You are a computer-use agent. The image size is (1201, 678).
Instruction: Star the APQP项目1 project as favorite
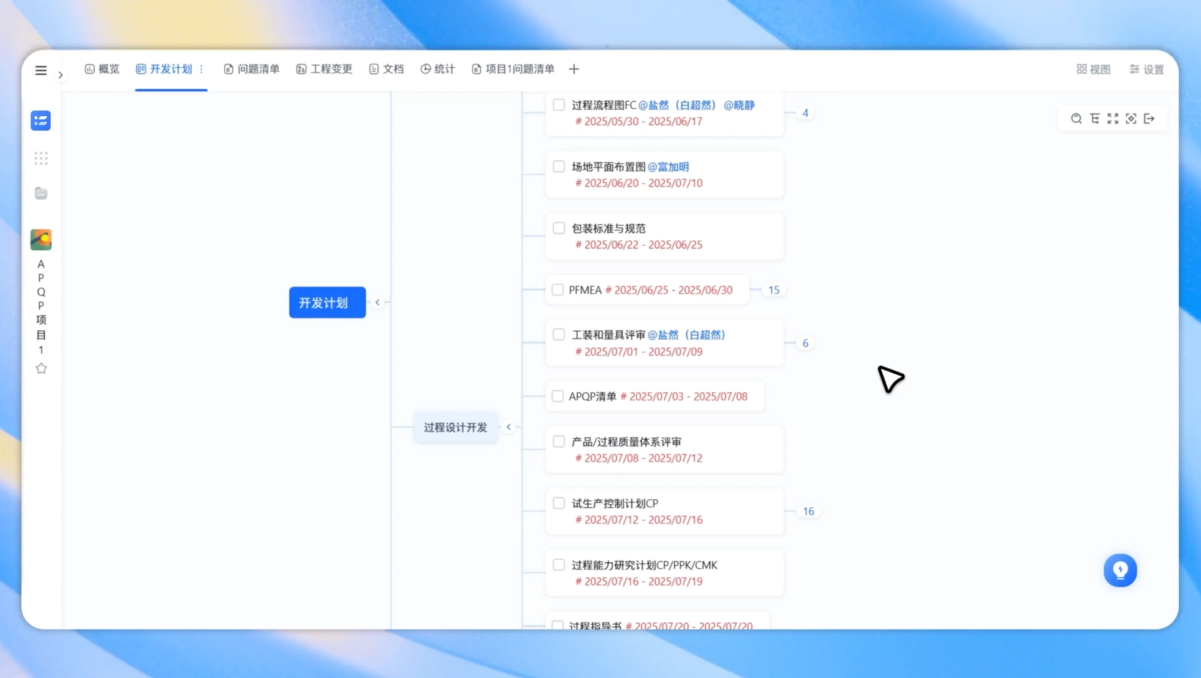41,368
